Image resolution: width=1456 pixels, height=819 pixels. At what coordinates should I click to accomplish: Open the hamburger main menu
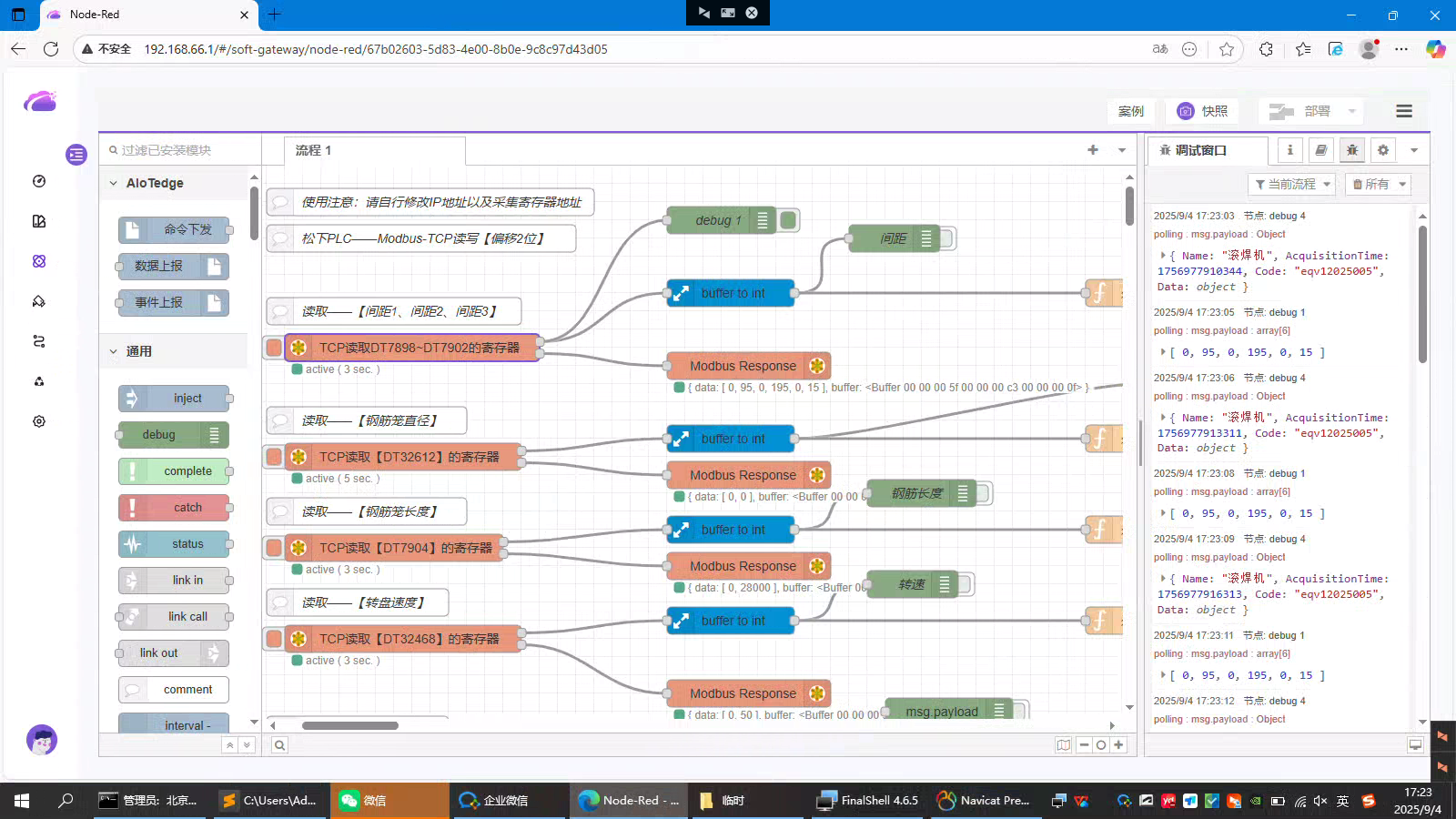pyautogui.click(x=1404, y=111)
